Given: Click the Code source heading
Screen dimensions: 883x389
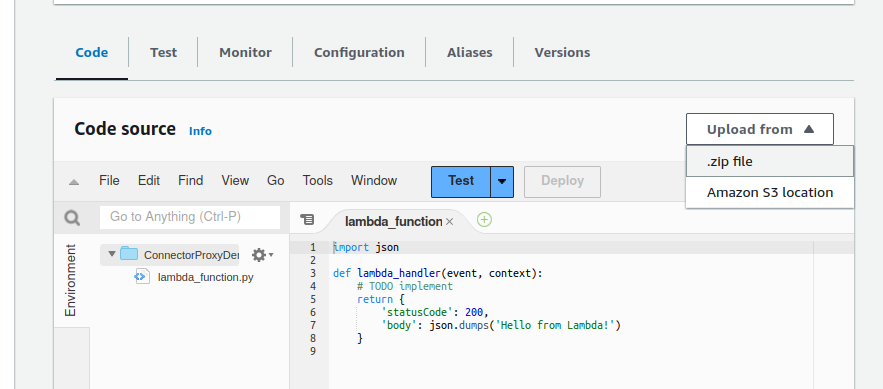Looking at the screenshot, I should coord(125,129).
